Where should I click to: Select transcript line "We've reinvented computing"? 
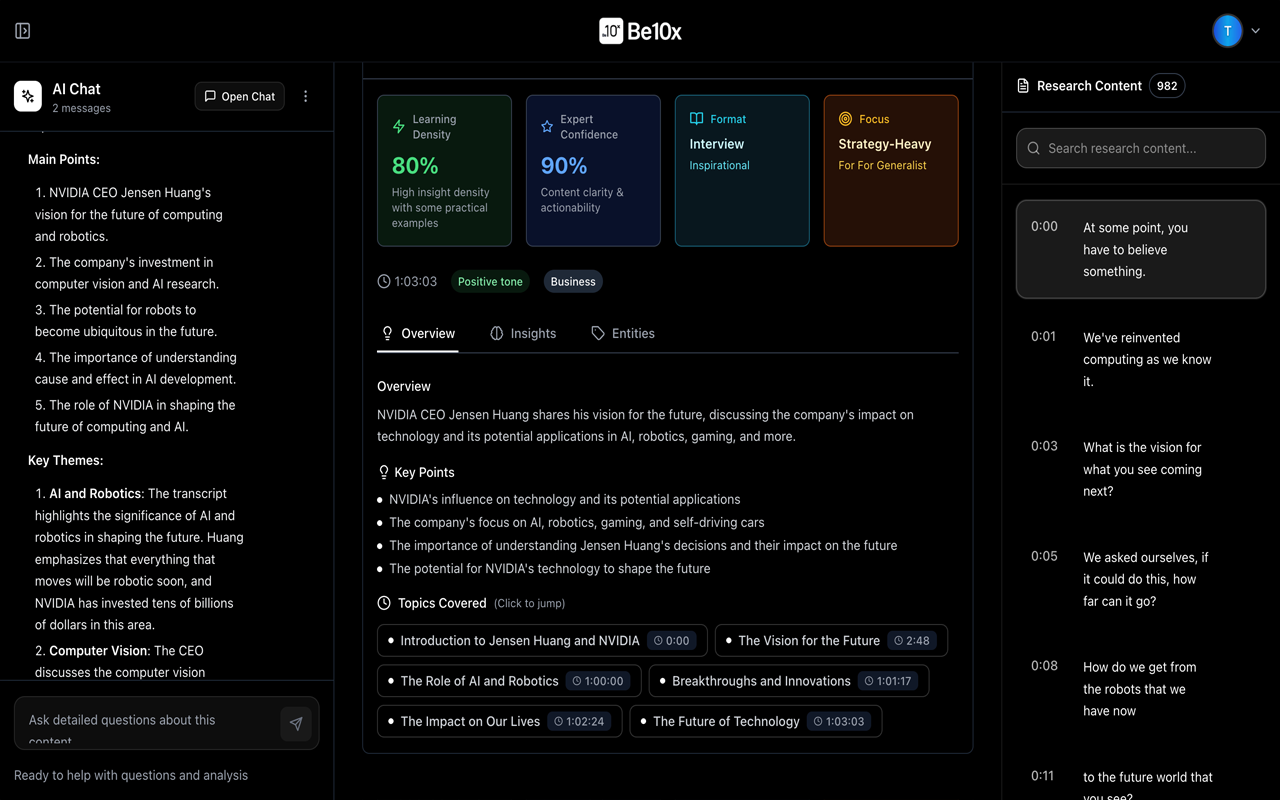click(1141, 360)
